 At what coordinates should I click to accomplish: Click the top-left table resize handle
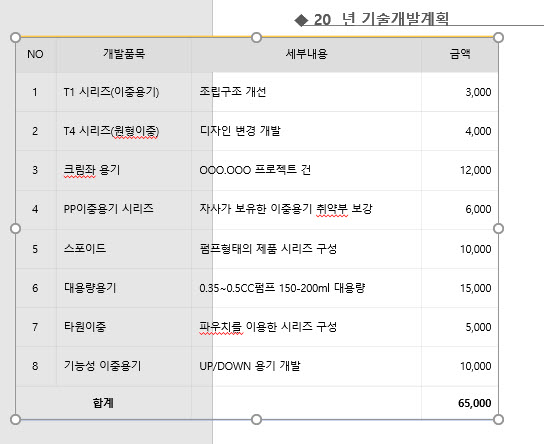point(16,37)
